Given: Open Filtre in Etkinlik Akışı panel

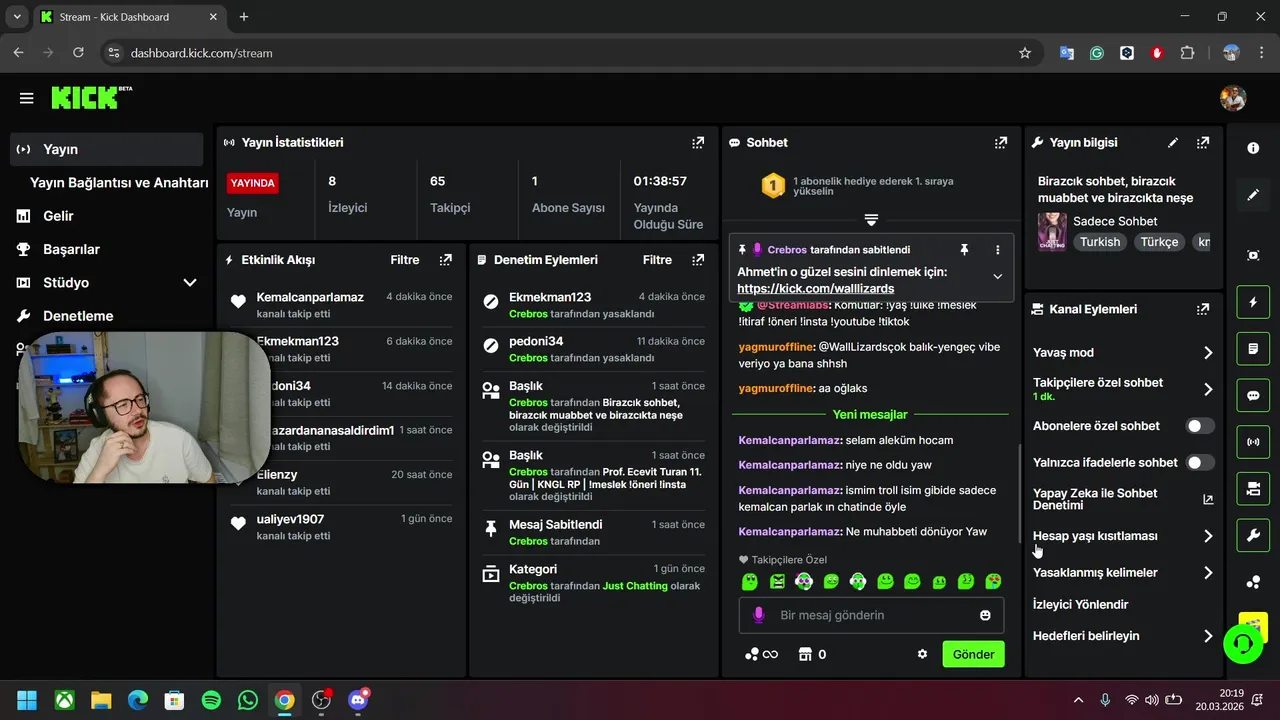Looking at the screenshot, I should 405,260.
